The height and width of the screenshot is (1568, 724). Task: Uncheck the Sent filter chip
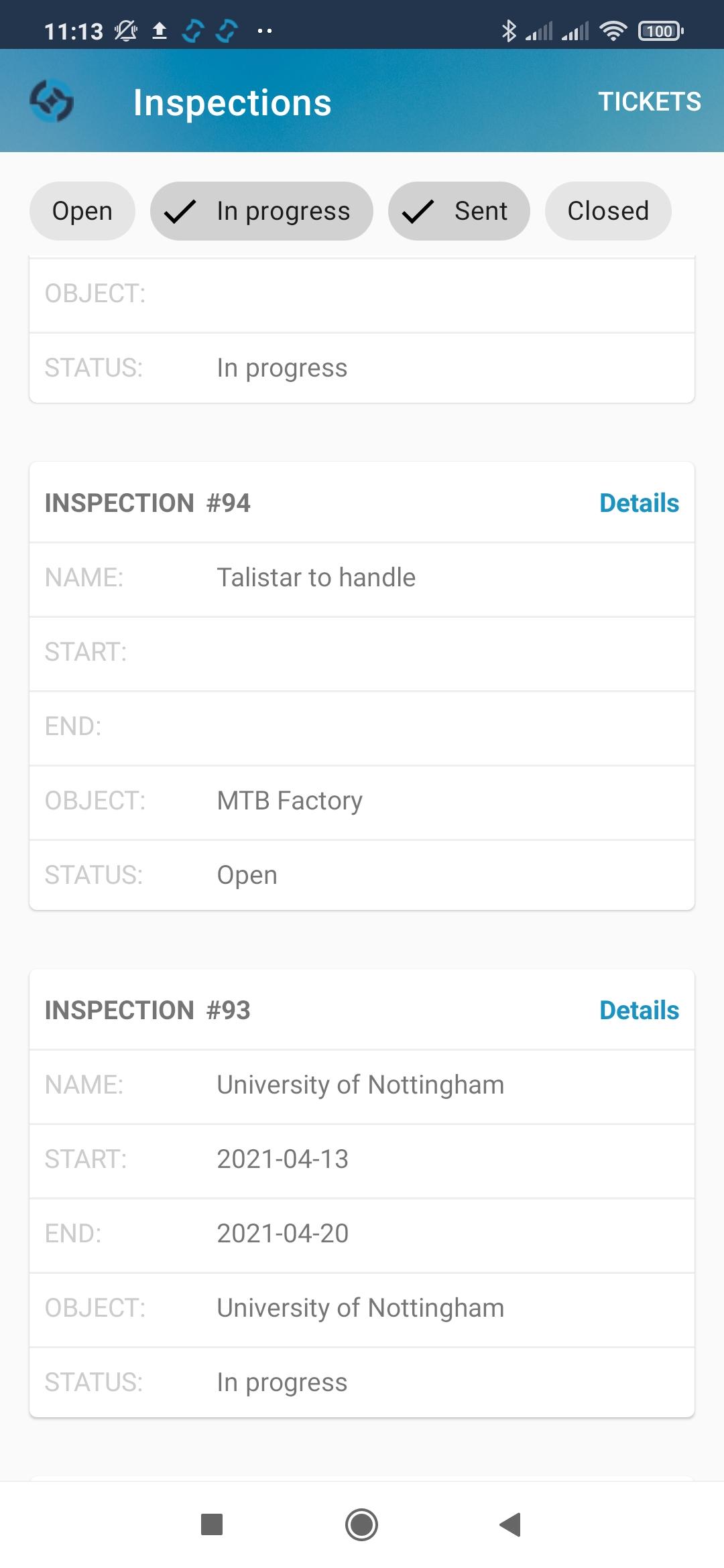(x=459, y=211)
